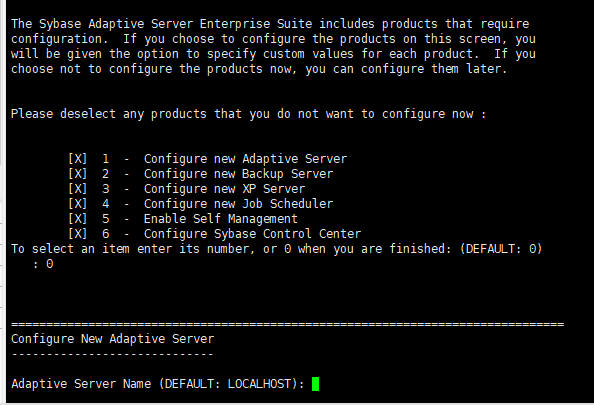The width and height of the screenshot is (594, 405).
Task: Click the 'choose not to configure the products now' line
Action: [259, 69]
